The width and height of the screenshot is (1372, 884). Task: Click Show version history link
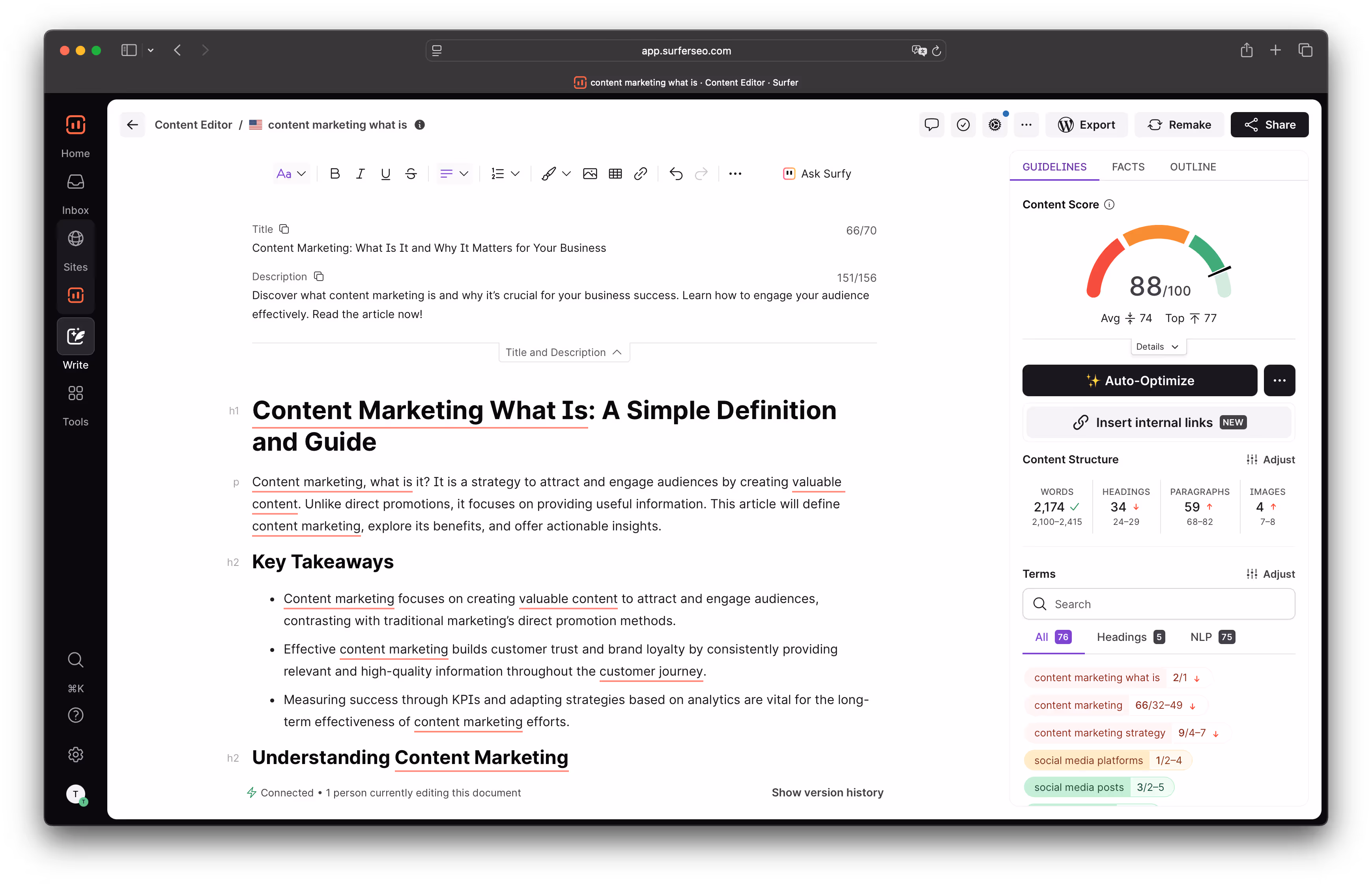[827, 792]
